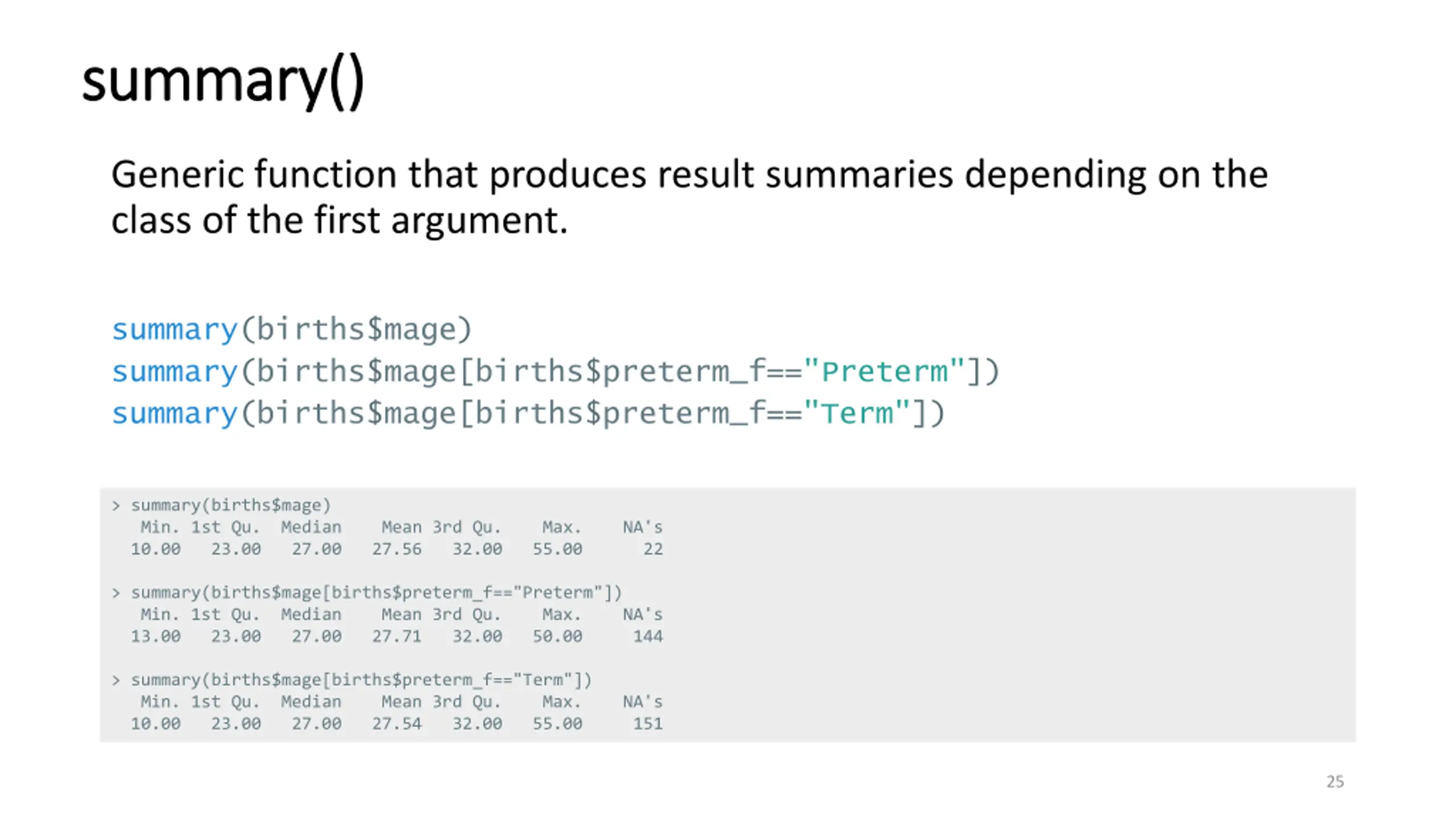The image size is (1456, 819).
Task: Click the blue summary keyword in Term code line
Action: [174, 413]
